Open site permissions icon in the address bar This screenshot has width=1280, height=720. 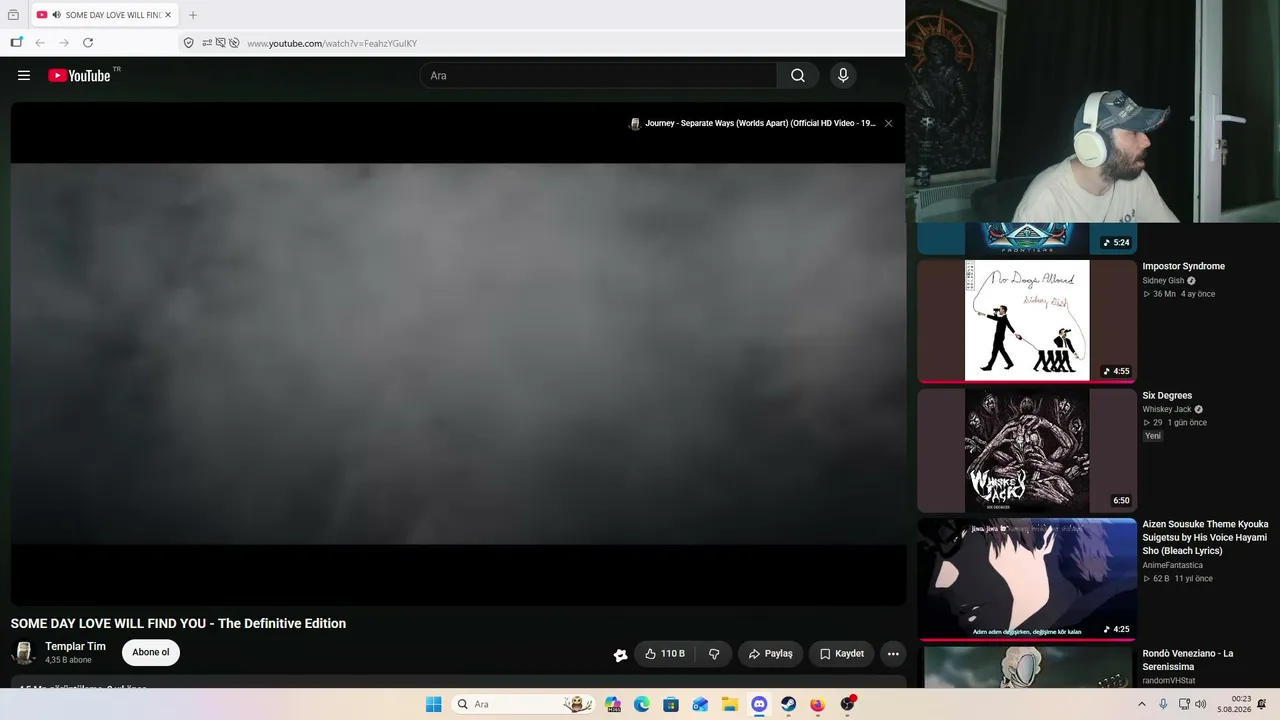coord(207,43)
